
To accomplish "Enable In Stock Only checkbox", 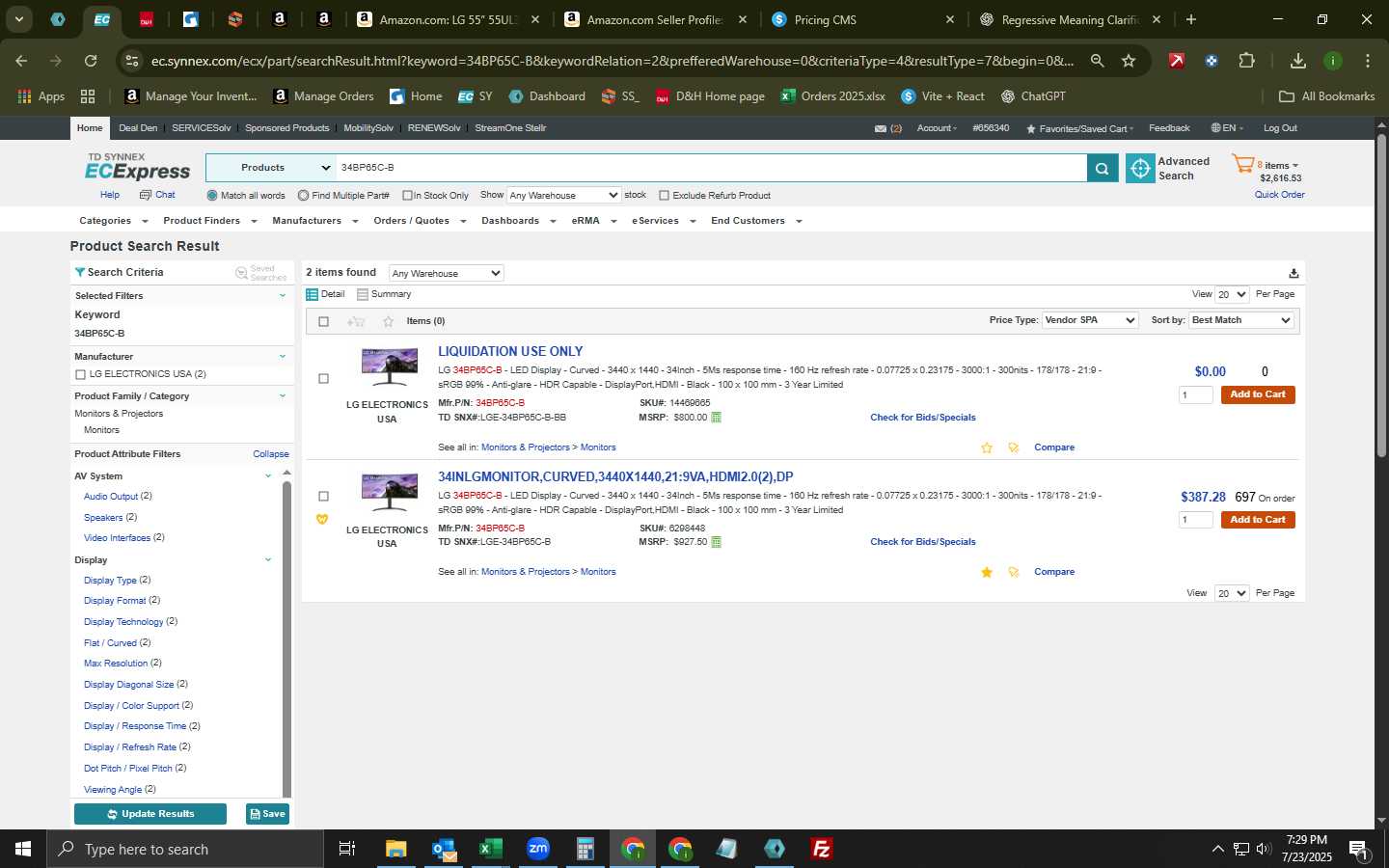I will click(407, 195).
